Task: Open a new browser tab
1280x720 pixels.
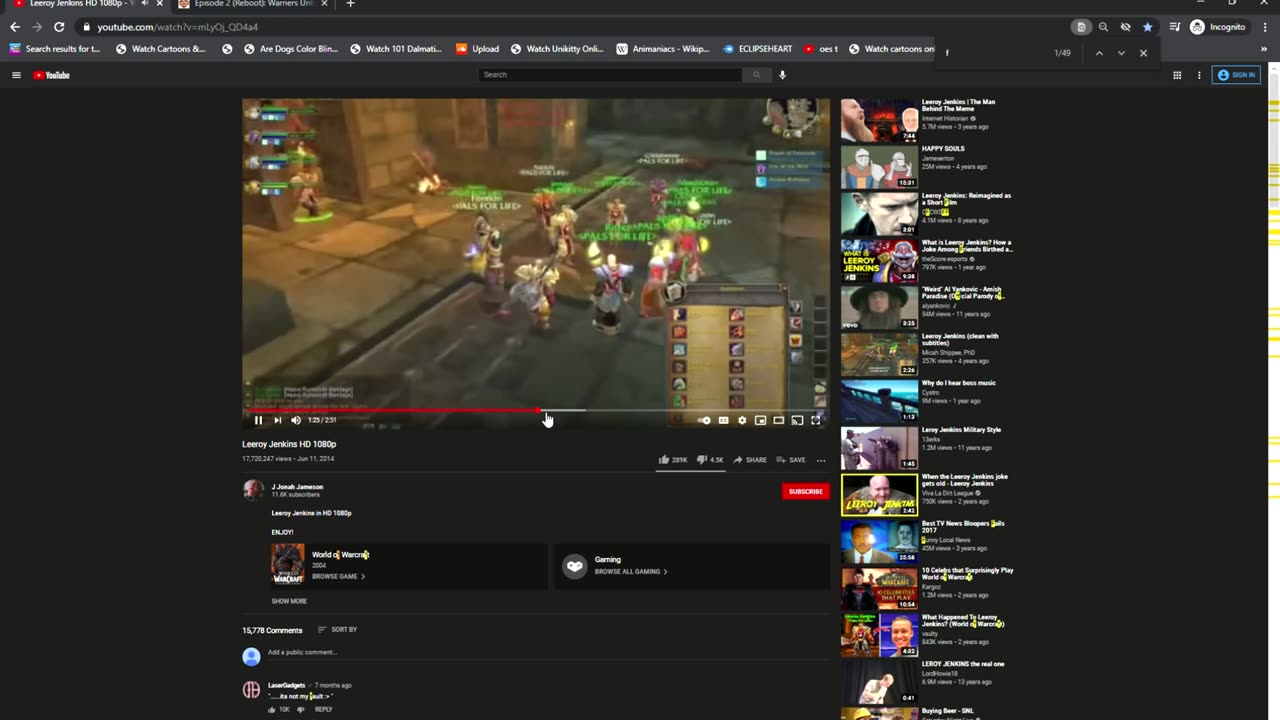Action: [x=350, y=4]
